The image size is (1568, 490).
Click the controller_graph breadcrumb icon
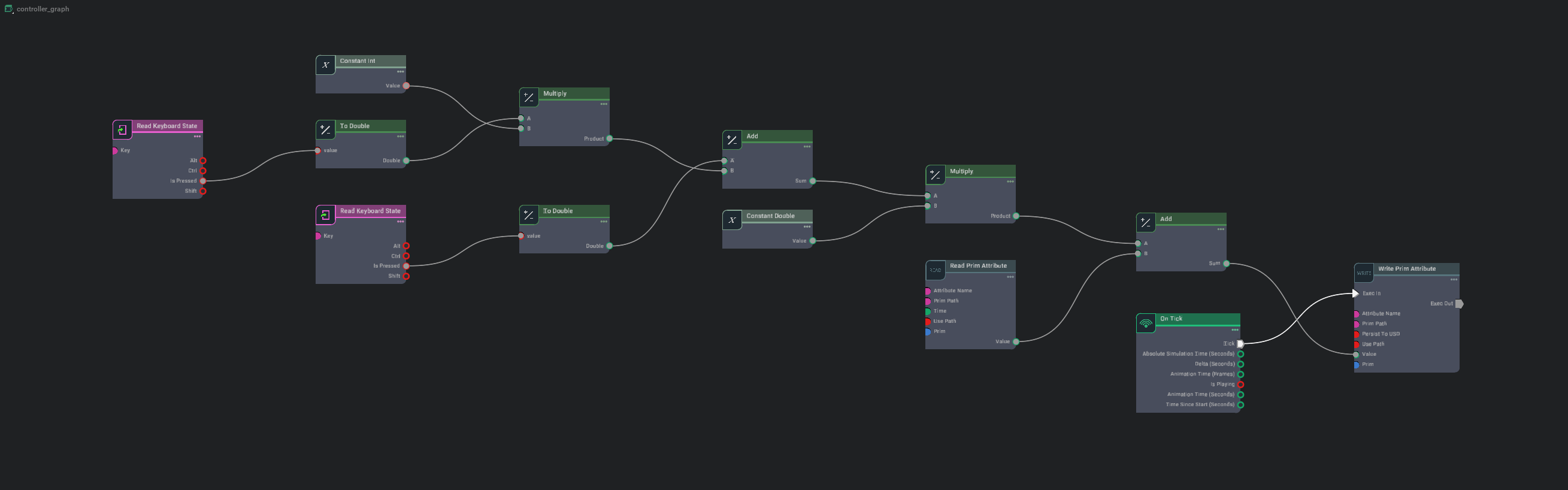coord(8,9)
